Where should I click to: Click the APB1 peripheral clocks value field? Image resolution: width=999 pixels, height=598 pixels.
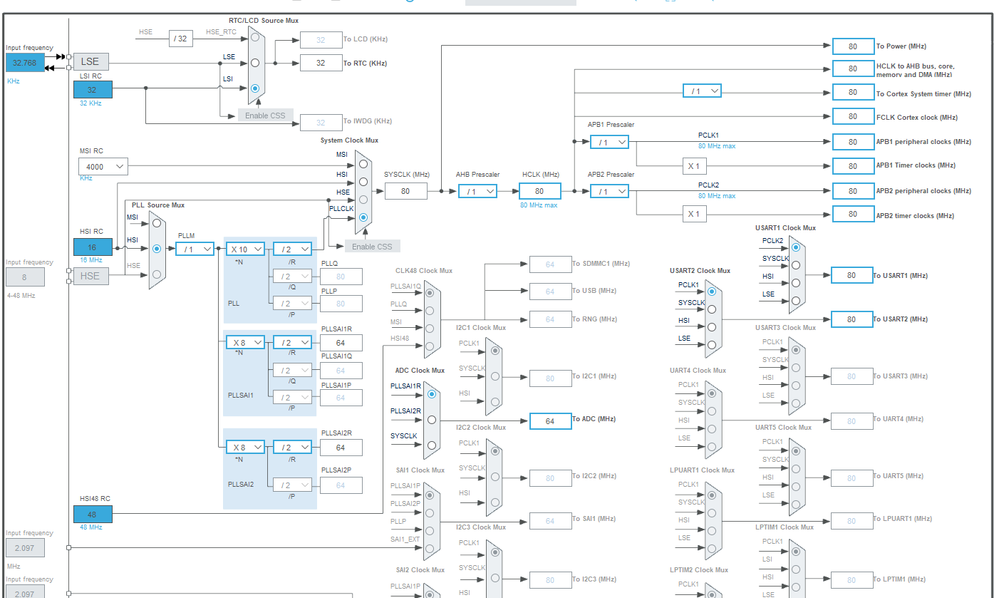(x=852, y=141)
